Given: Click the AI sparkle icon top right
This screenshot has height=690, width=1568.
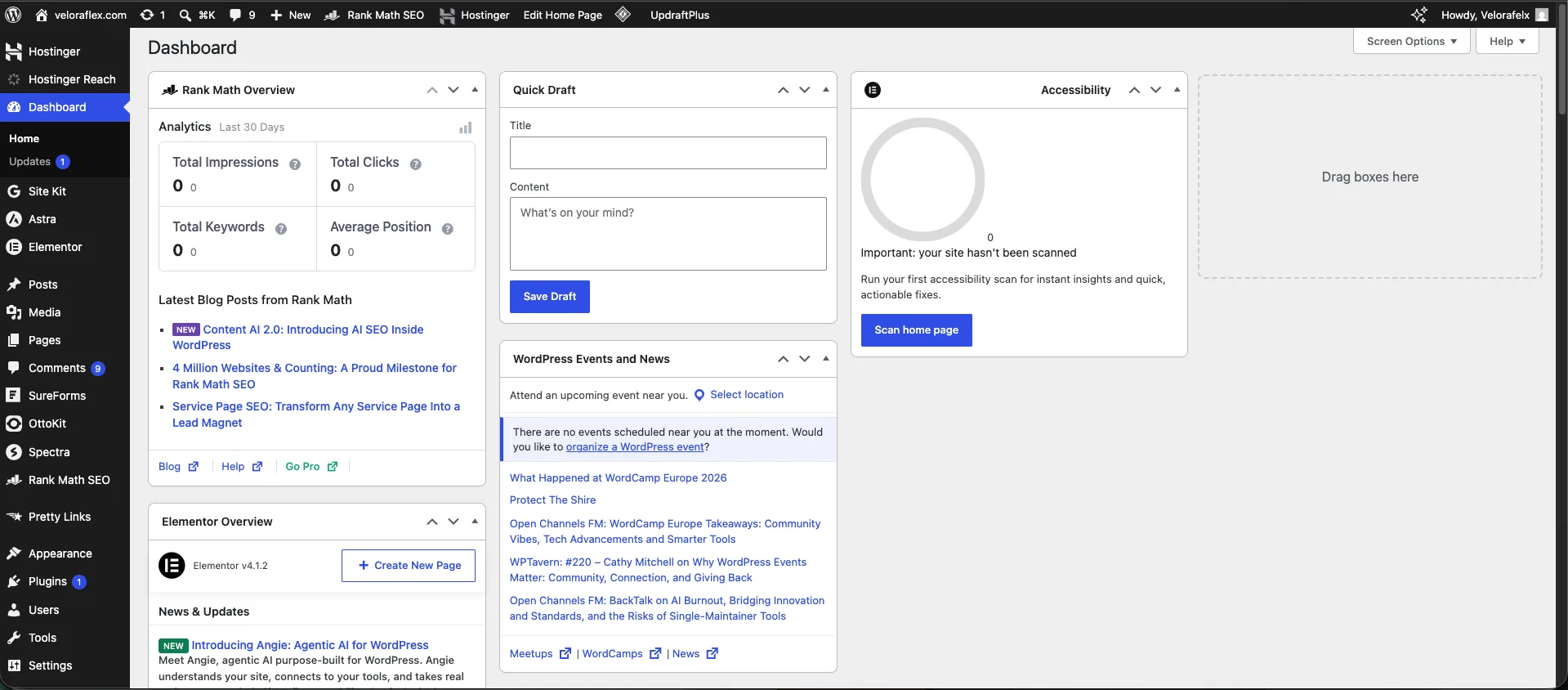Looking at the screenshot, I should pyautogui.click(x=1419, y=15).
